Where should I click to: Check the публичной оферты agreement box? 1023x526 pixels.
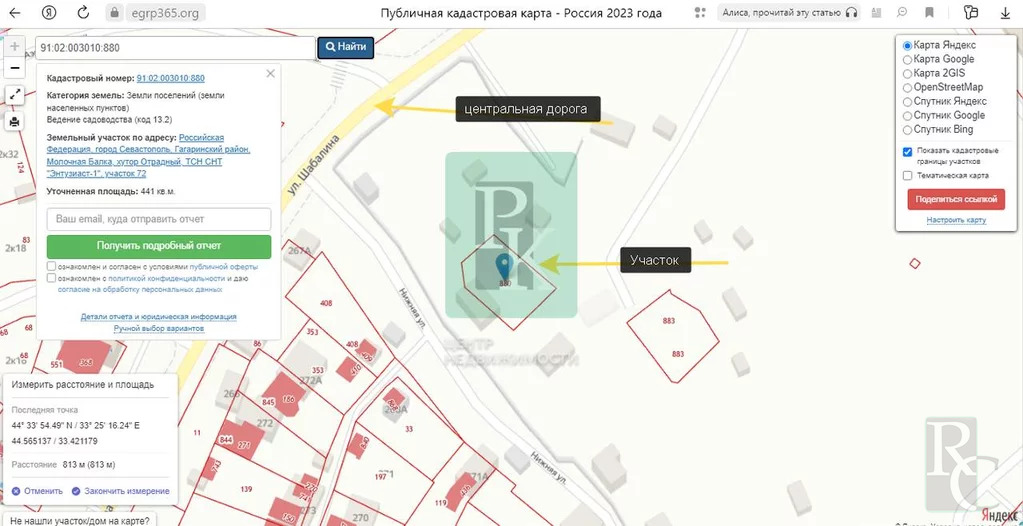tap(52, 267)
